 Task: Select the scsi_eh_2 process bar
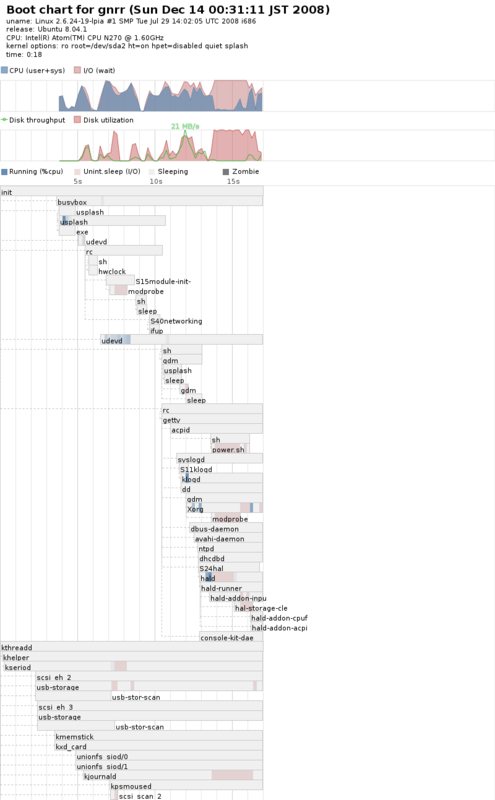click(x=150, y=678)
